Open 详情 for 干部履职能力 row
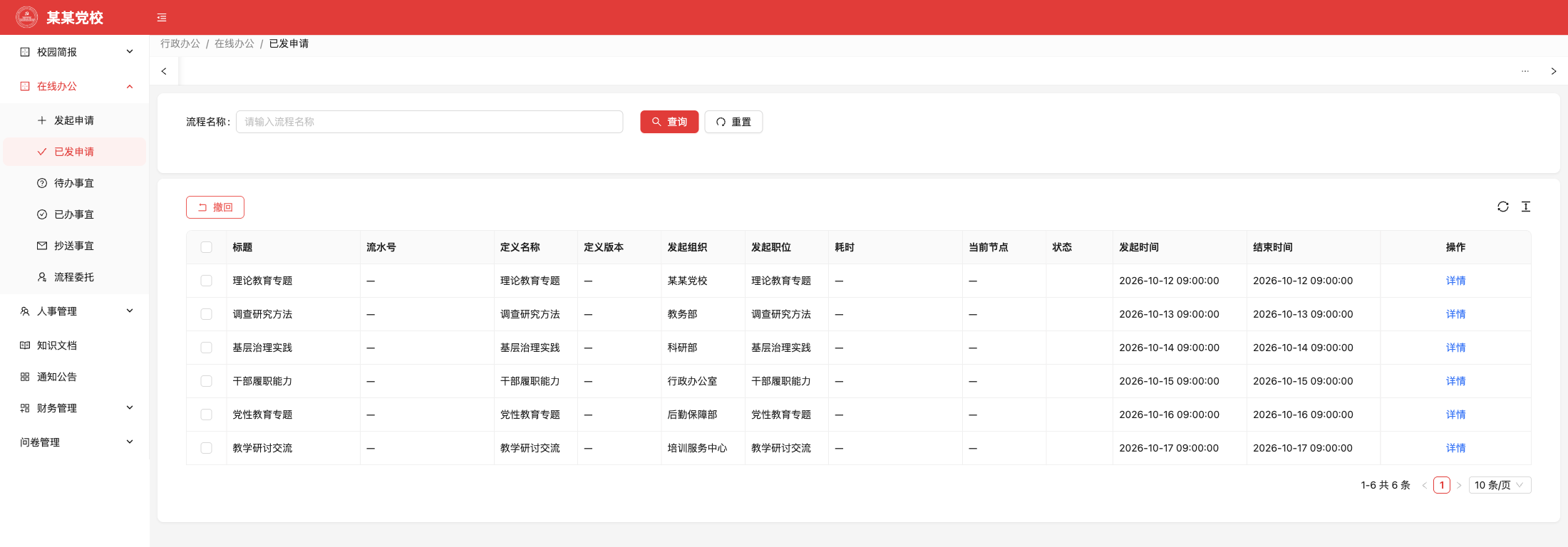This screenshot has width=1568, height=547. click(x=1455, y=381)
